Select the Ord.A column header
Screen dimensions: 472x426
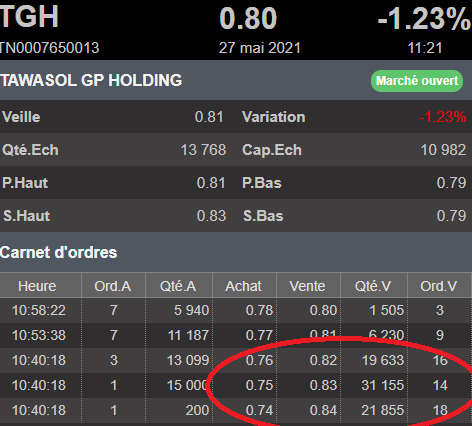[x=113, y=286]
